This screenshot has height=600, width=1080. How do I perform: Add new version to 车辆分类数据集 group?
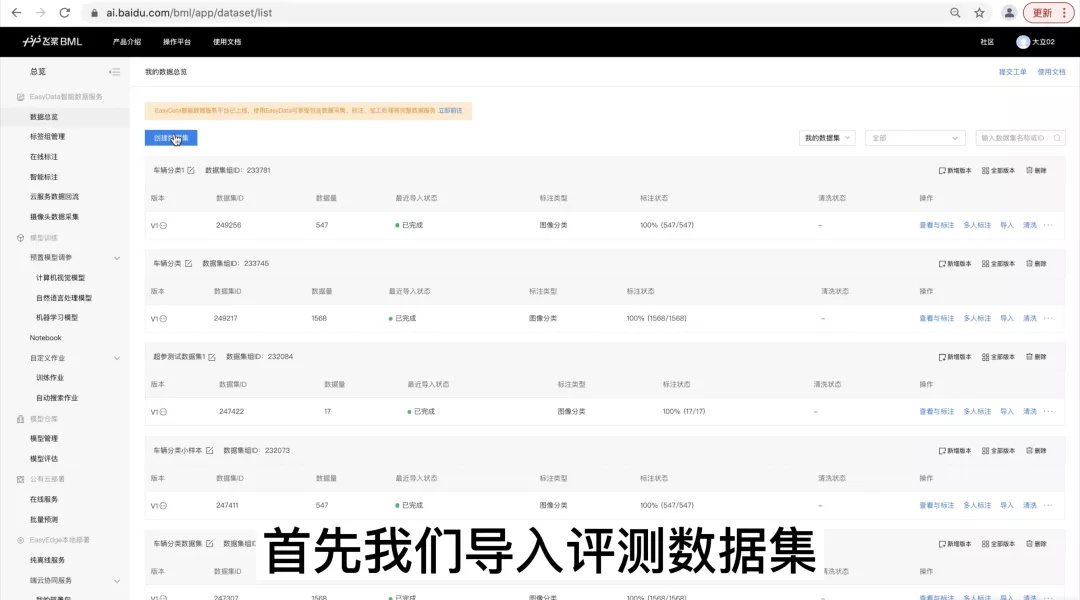click(x=955, y=544)
